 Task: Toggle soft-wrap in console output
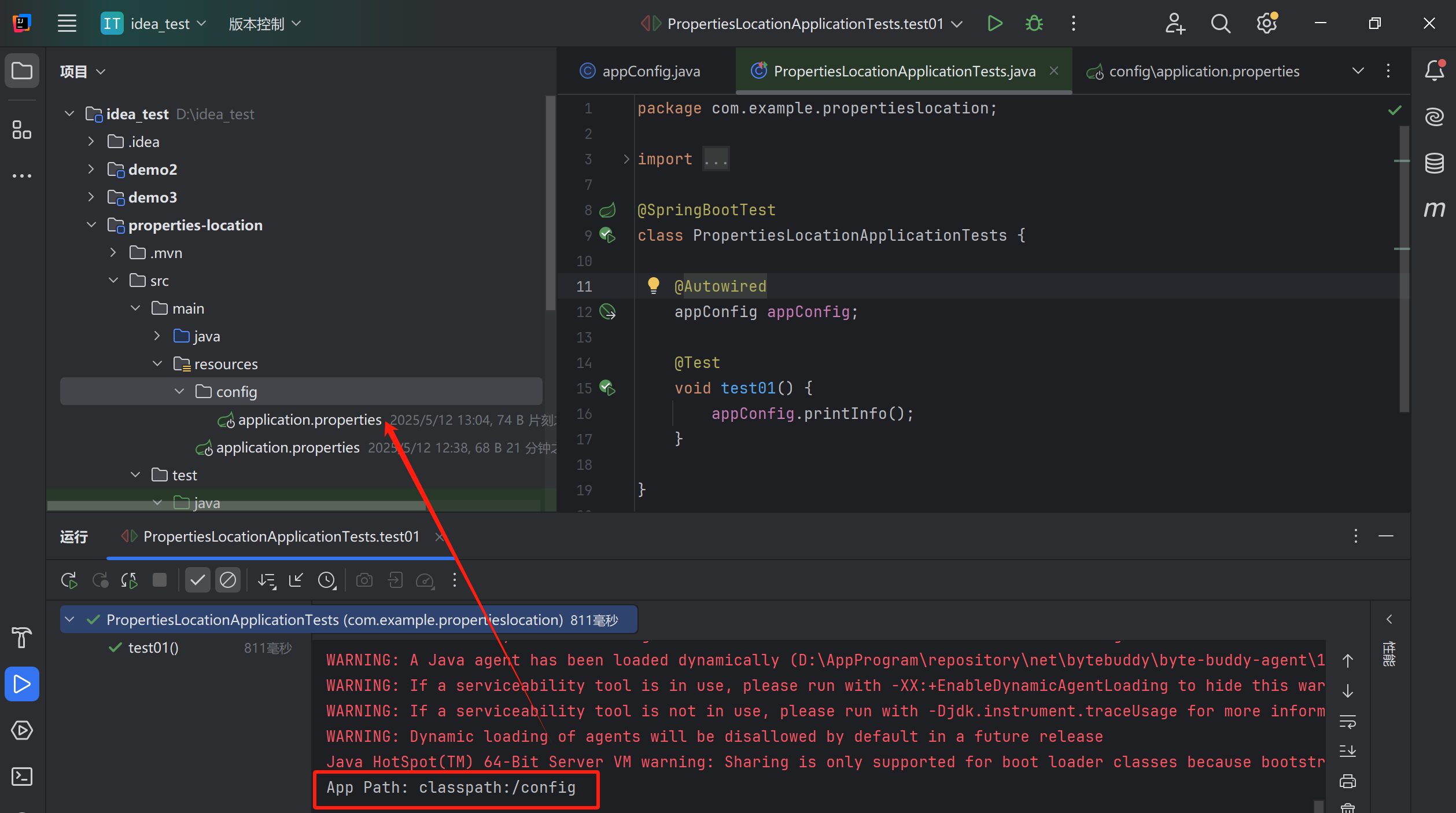click(1348, 722)
